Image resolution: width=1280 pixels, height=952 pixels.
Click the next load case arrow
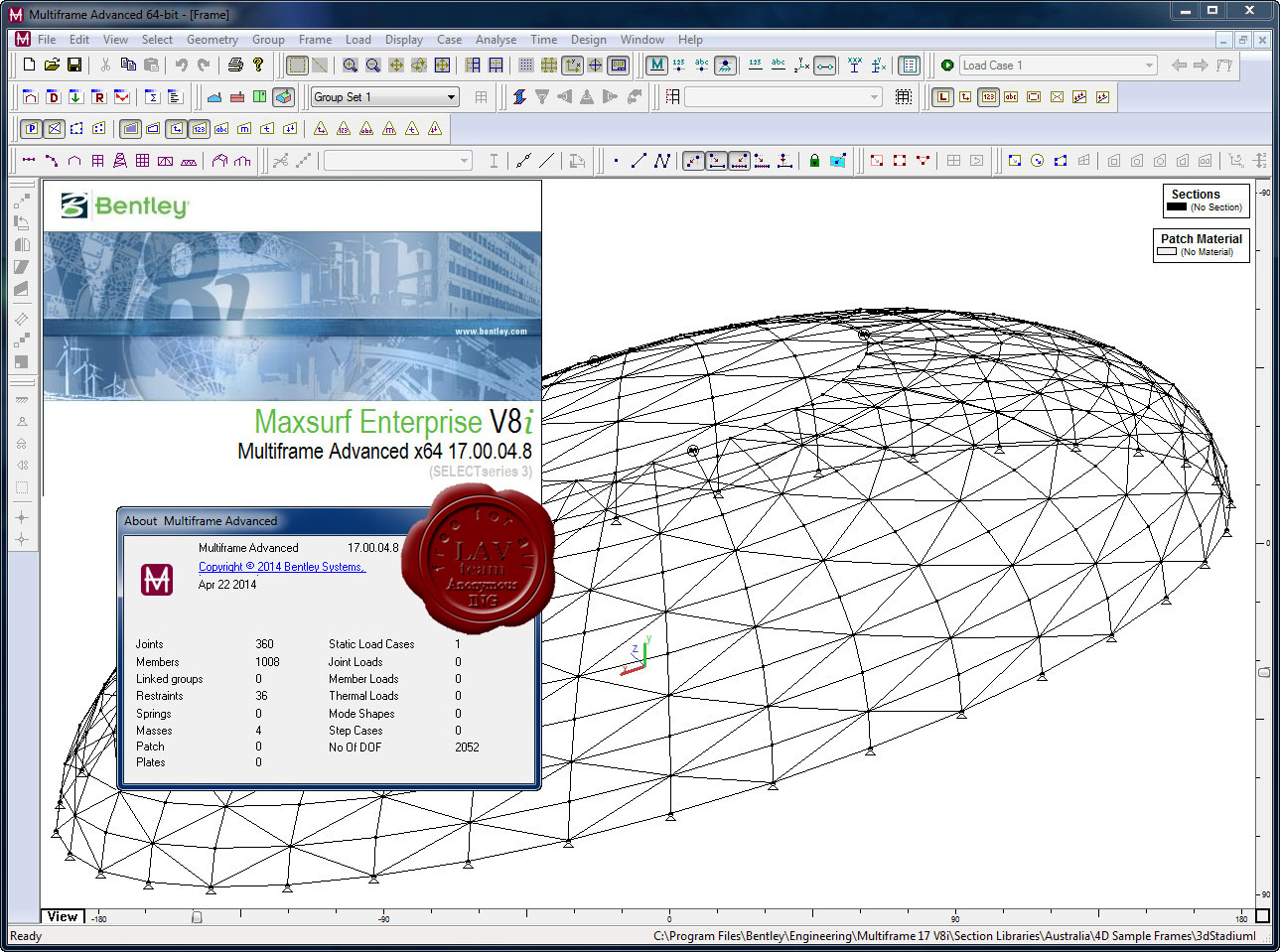coord(1201,65)
